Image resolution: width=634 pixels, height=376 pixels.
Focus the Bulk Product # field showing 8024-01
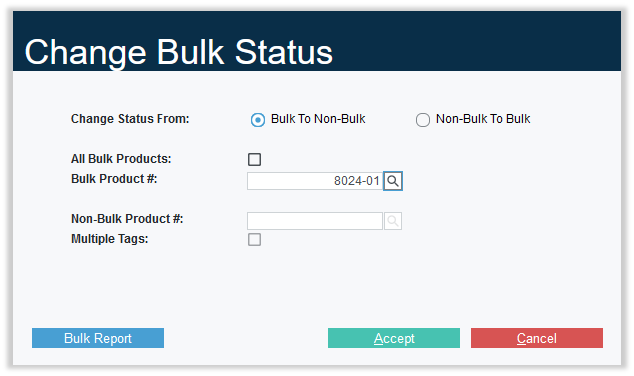coord(315,181)
